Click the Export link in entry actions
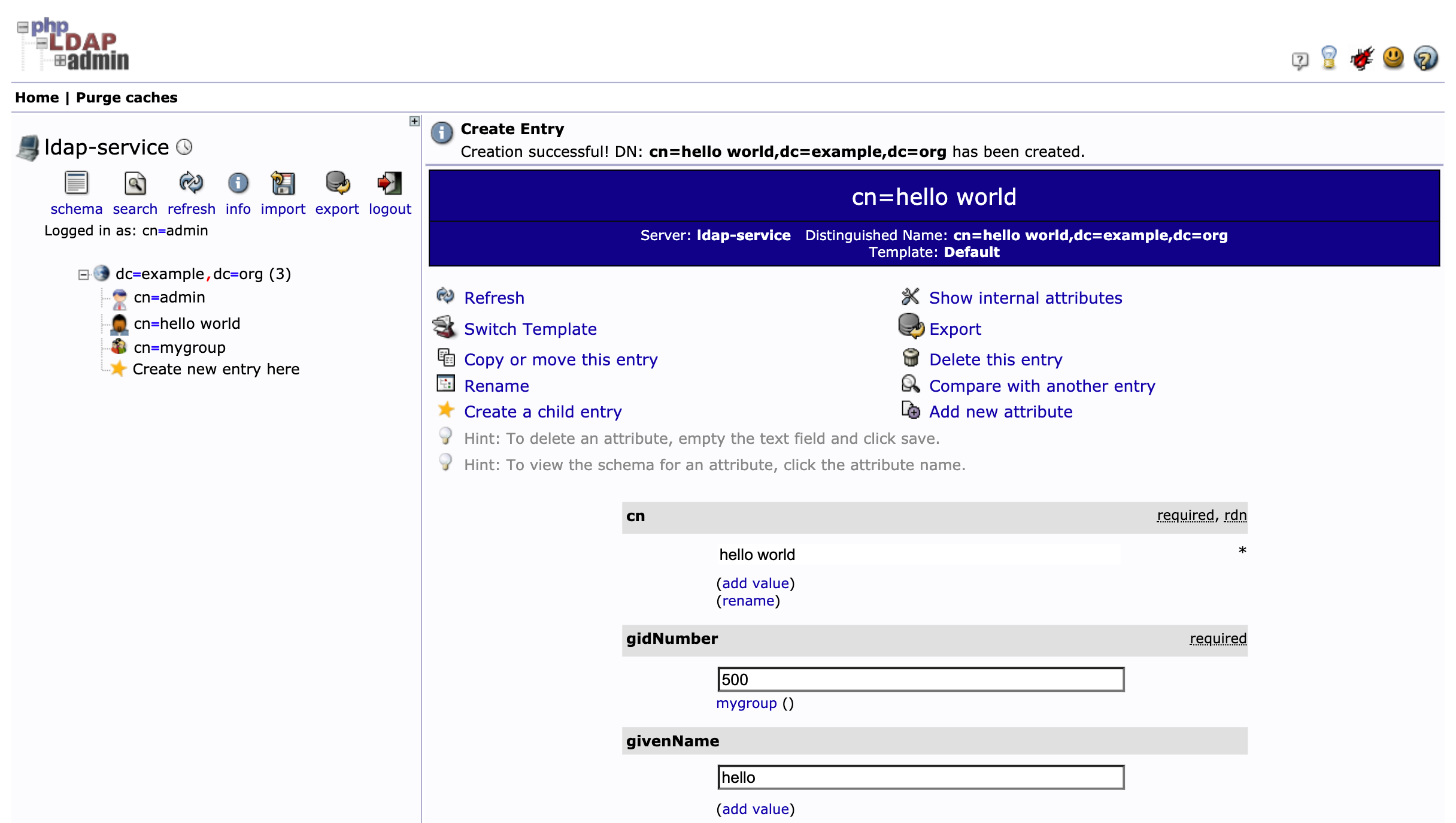The height and width of the screenshot is (823, 1456). pos(955,329)
